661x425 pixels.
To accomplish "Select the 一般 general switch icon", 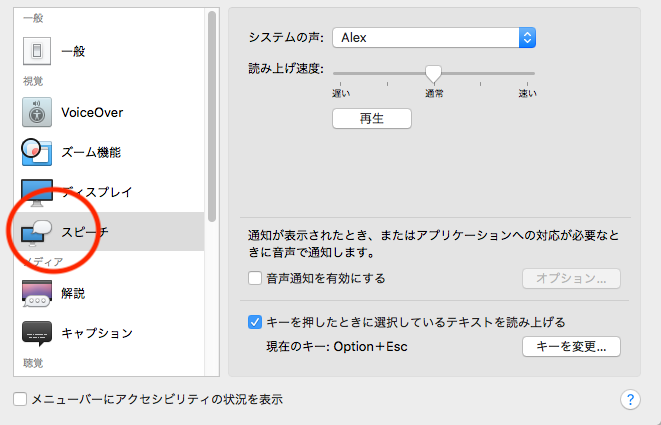I will pos(37,51).
